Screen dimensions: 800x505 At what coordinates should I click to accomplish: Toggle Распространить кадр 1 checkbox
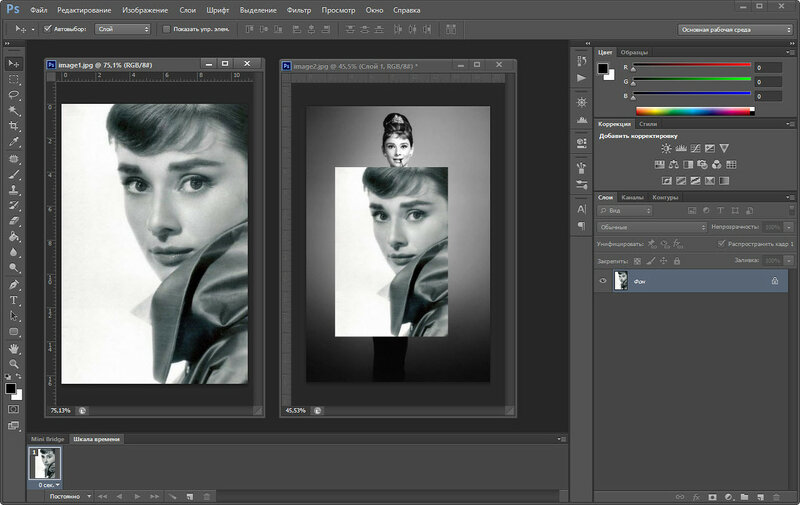pyautogui.click(x=721, y=244)
